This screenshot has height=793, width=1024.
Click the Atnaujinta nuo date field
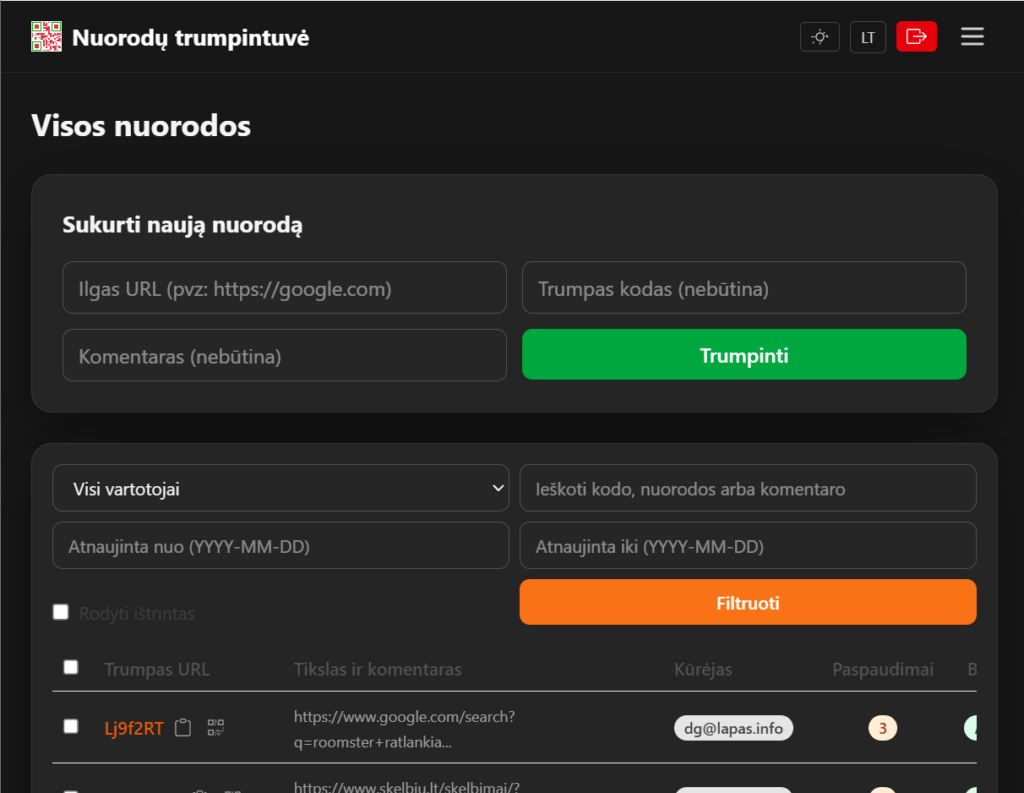pyautogui.click(x=281, y=545)
